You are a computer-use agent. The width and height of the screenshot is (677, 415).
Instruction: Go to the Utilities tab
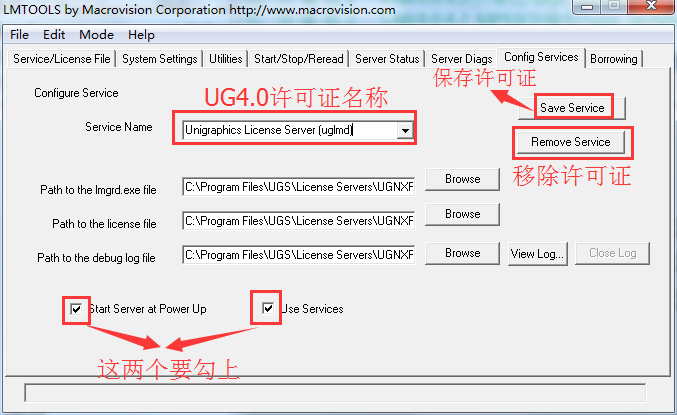coord(225,59)
